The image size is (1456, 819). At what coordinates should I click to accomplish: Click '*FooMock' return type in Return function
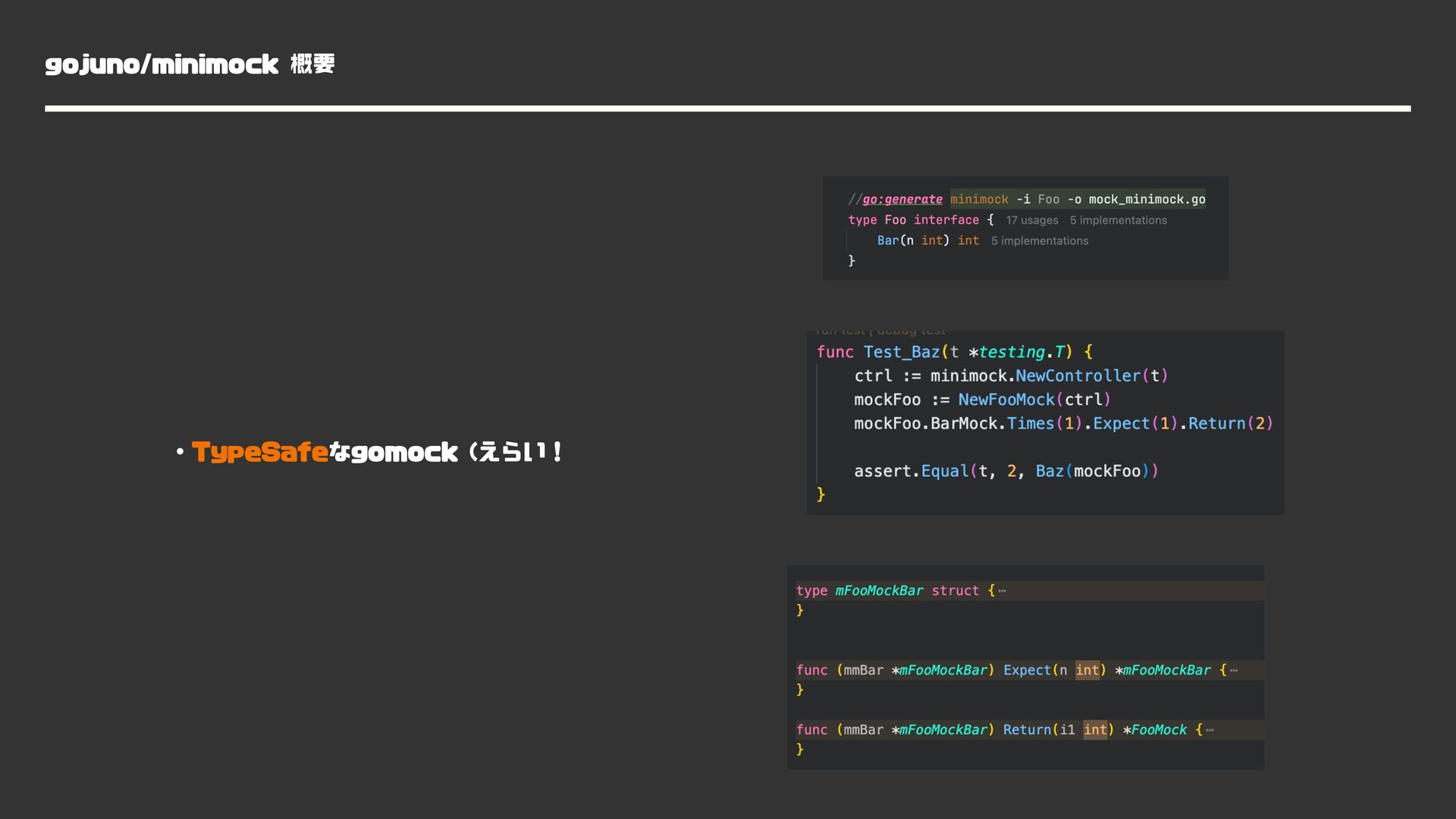(1155, 730)
